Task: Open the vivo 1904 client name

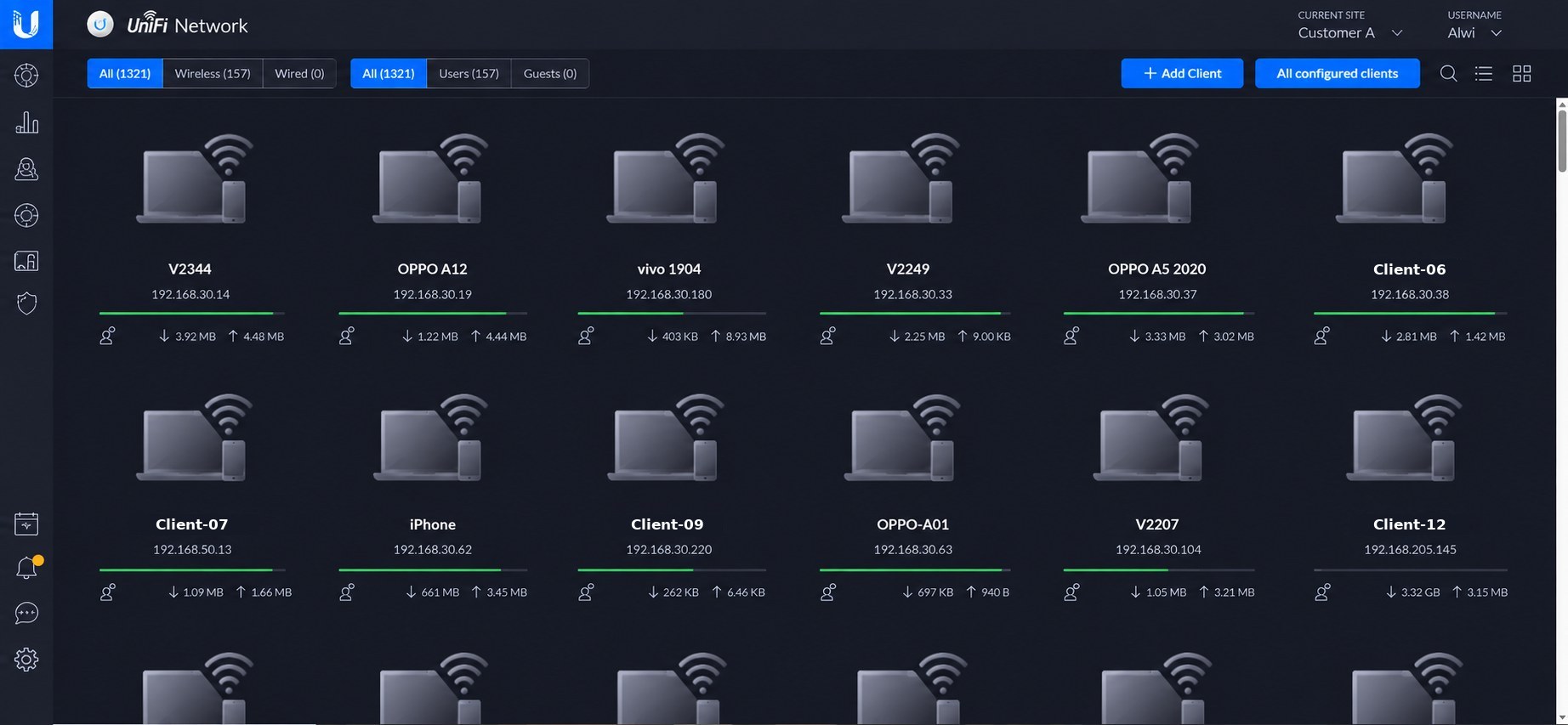Action: tap(669, 269)
